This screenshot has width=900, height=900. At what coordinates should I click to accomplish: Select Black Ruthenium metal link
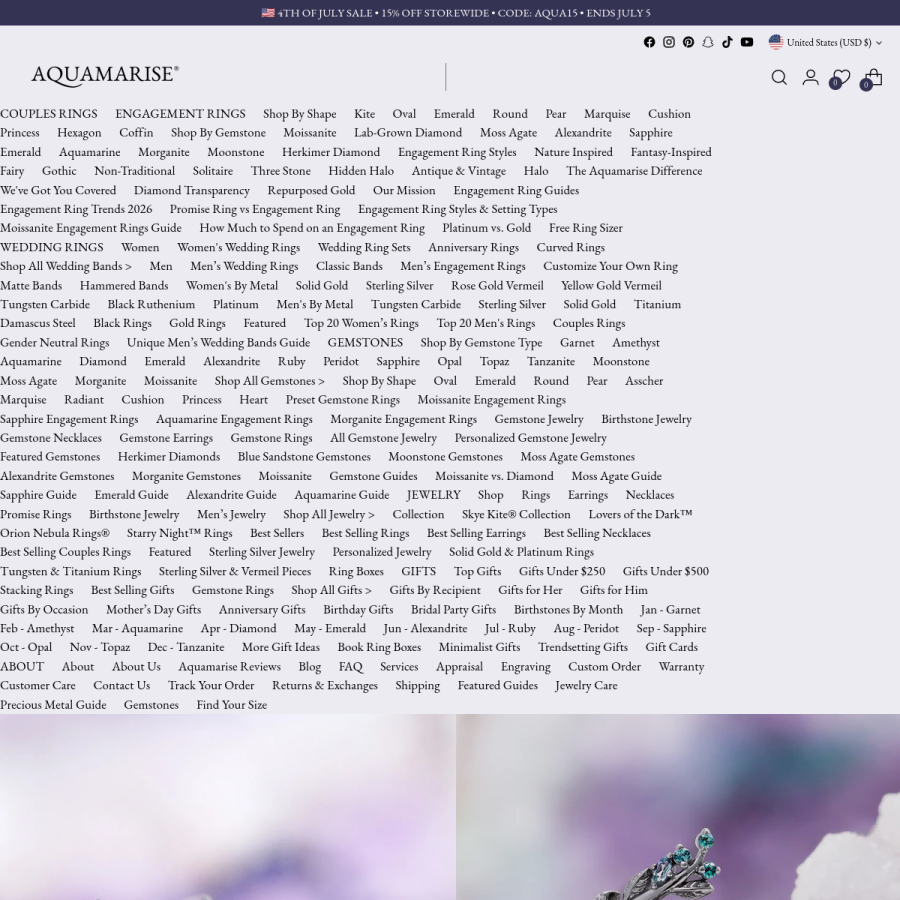coord(151,304)
